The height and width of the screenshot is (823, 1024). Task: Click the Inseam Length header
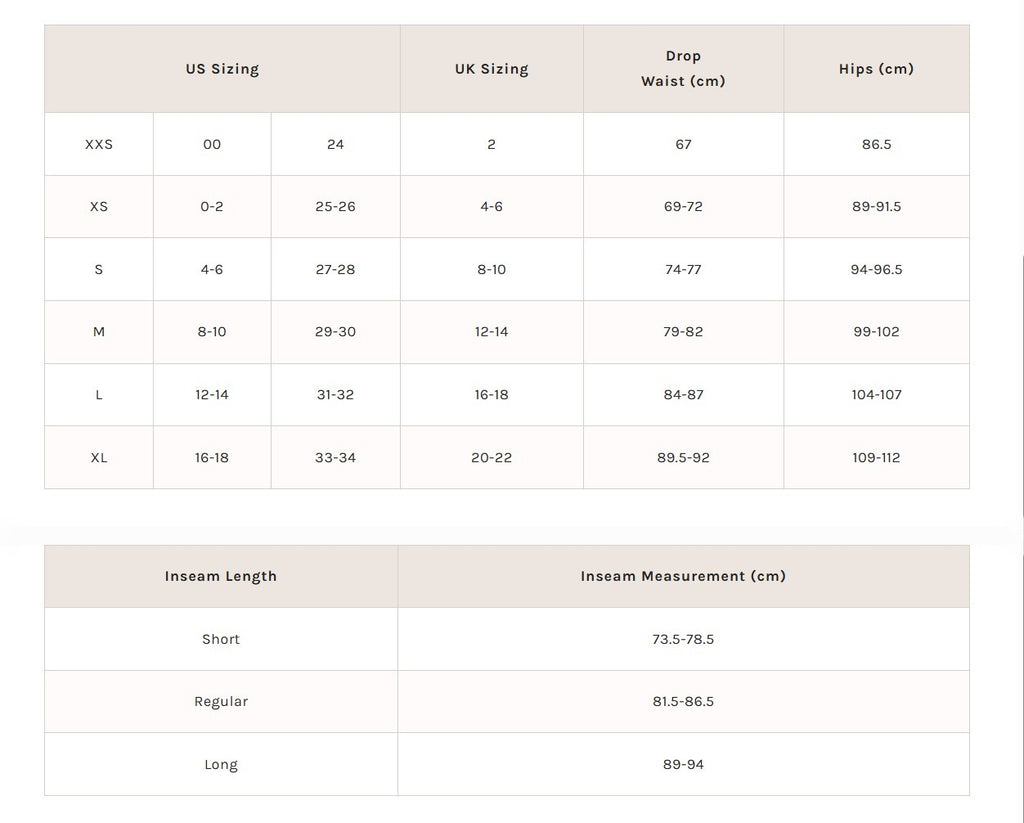[221, 577]
